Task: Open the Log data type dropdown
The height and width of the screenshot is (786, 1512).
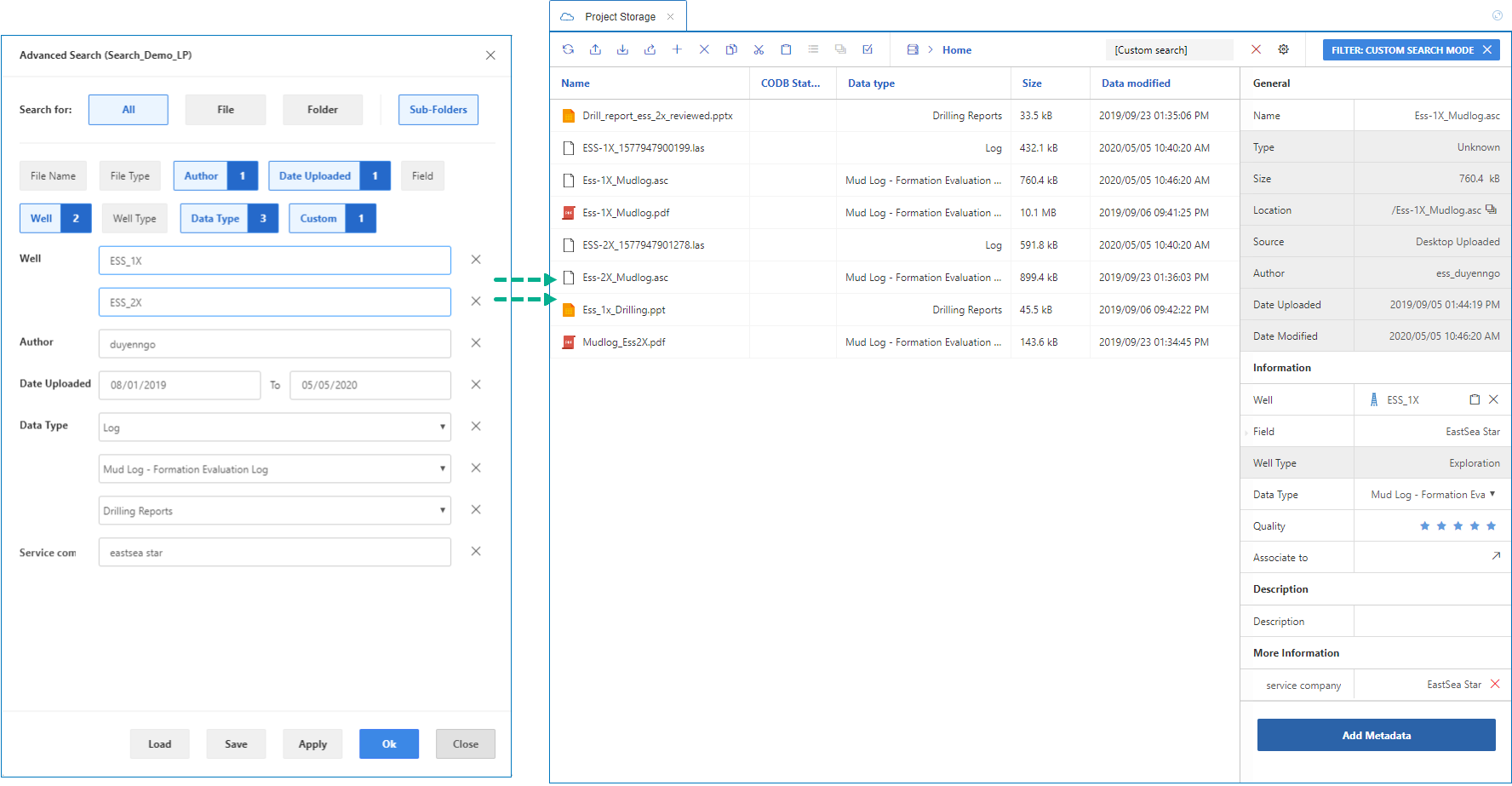Action: click(x=275, y=427)
